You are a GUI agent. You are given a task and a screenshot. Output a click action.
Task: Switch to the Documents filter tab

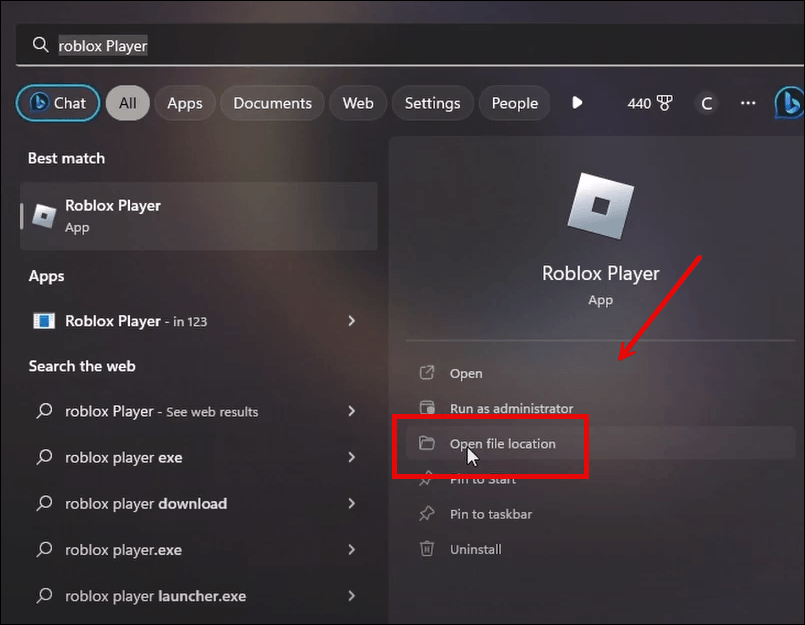(x=272, y=103)
